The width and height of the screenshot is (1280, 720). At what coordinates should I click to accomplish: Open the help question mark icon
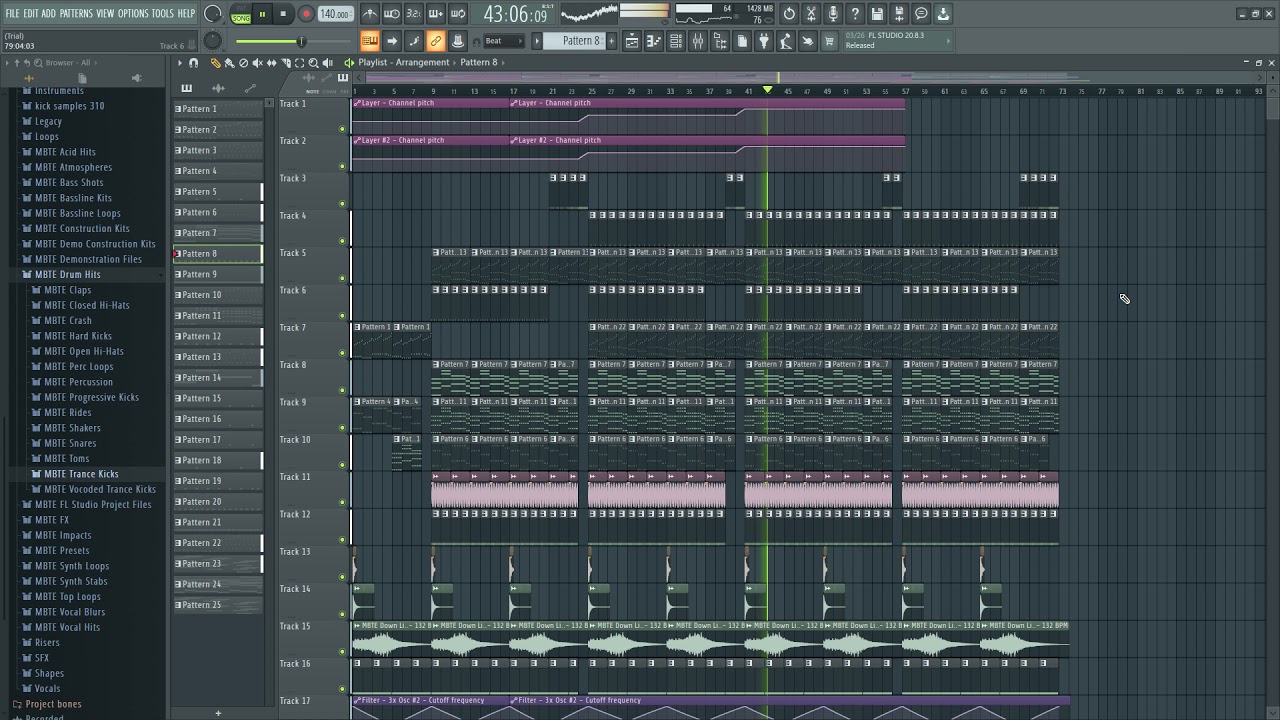click(x=855, y=14)
